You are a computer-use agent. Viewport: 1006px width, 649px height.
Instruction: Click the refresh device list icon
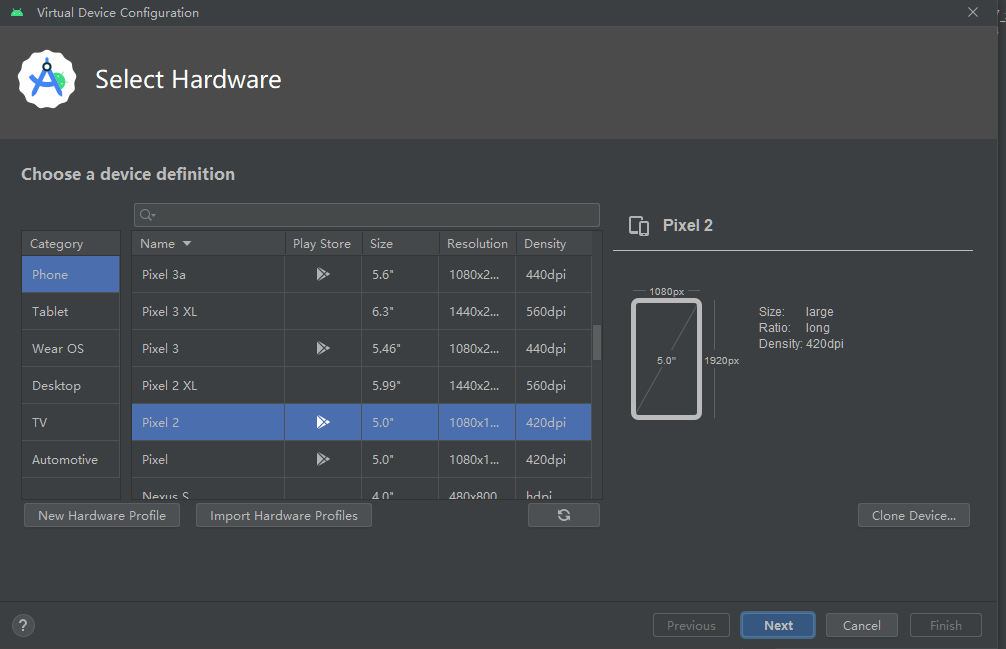pyautogui.click(x=563, y=514)
